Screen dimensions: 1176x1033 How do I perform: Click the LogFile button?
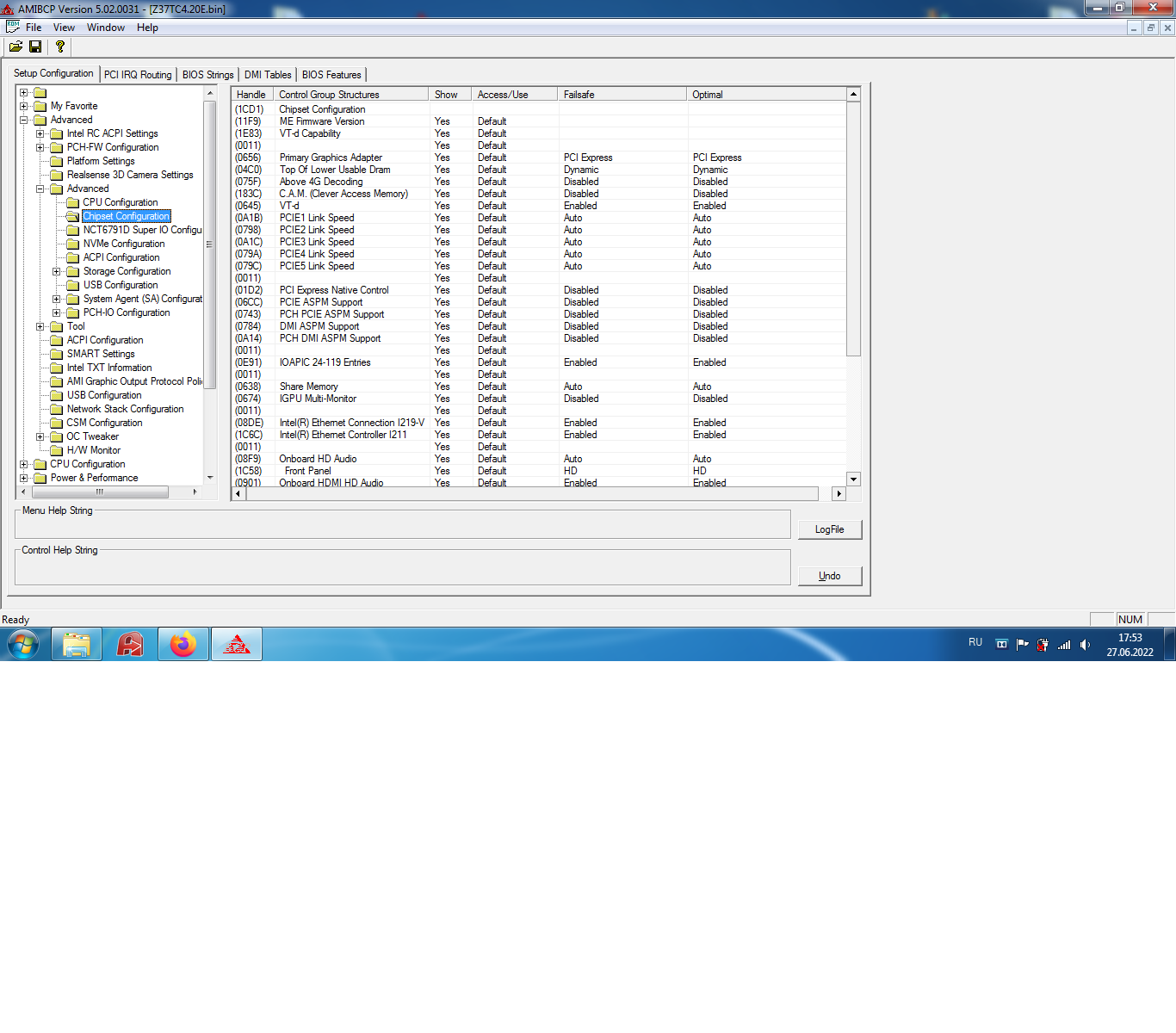830,529
